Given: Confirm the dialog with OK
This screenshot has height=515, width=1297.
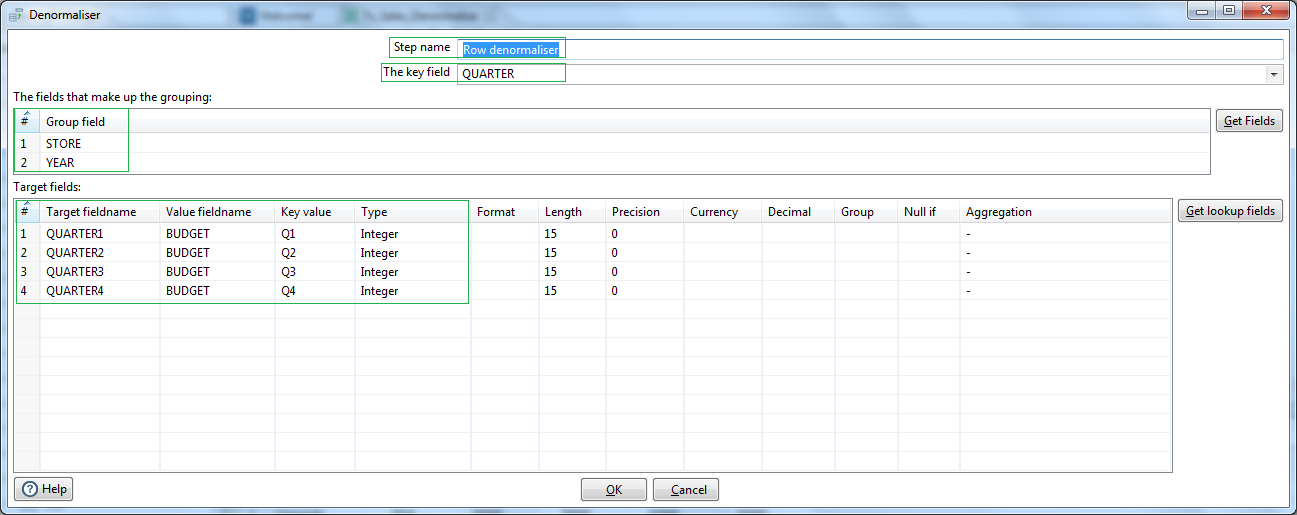Looking at the screenshot, I should pyautogui.click(x=614, y=490).
